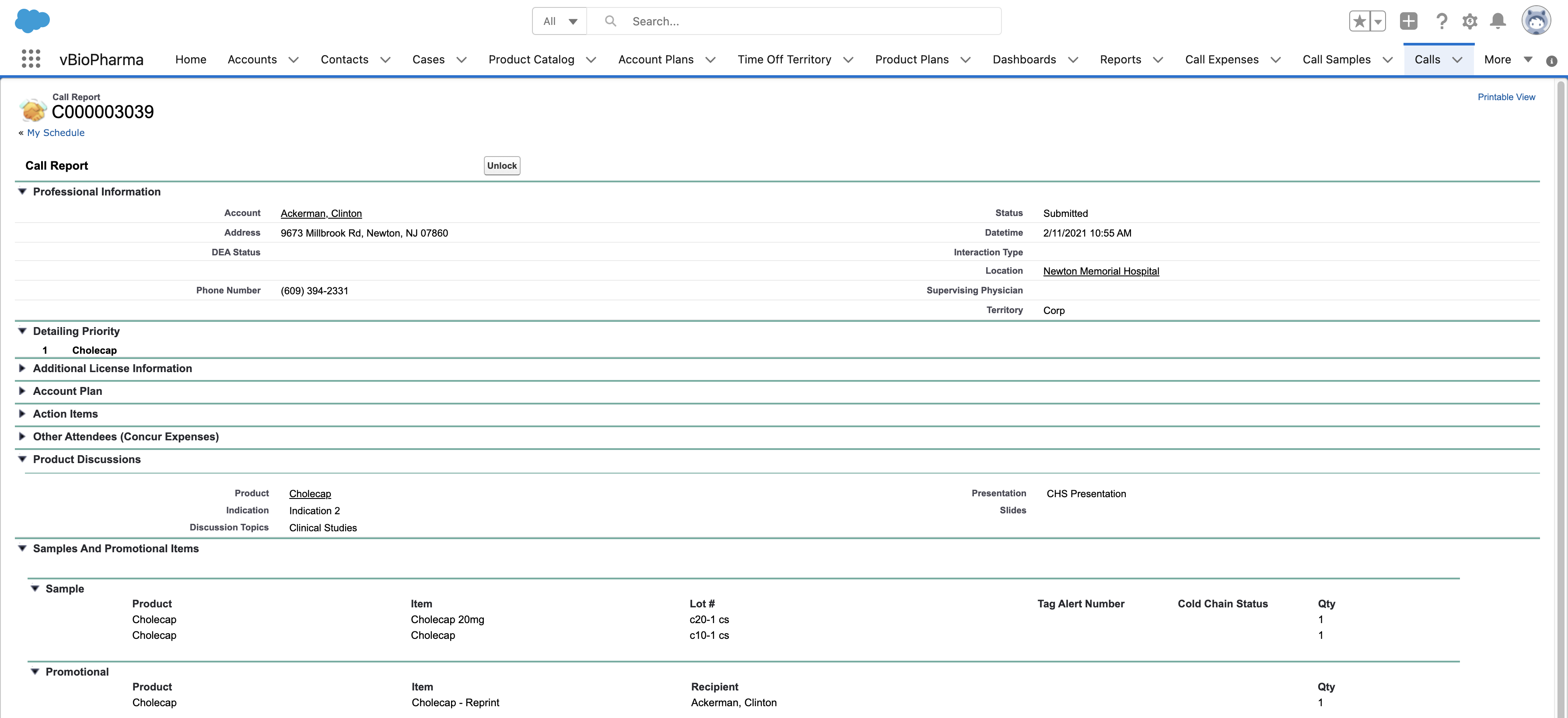
Task: Open the Favorites star icon
Action: click(x=1359, y=21)
